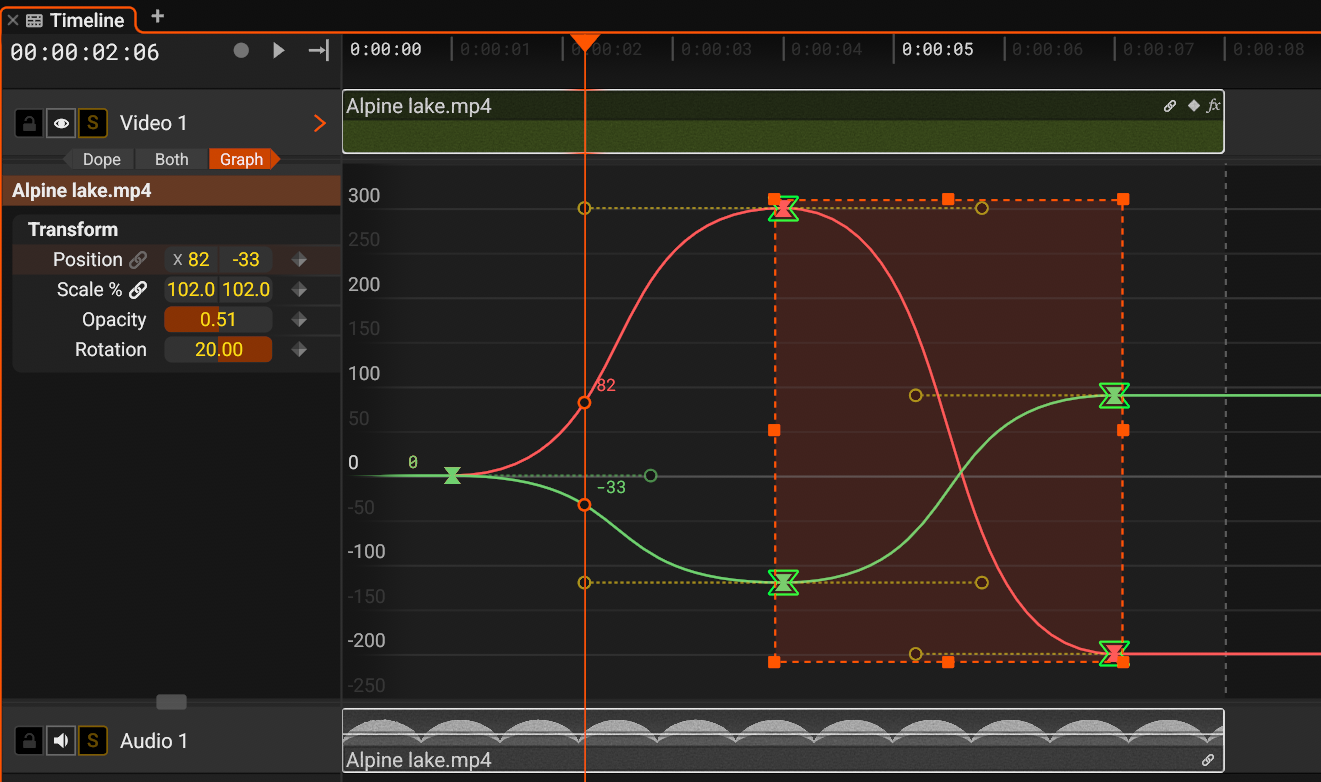Click selection box bottom-left corner handle
Screen dimensions: 1321x782
click(773, 662)
